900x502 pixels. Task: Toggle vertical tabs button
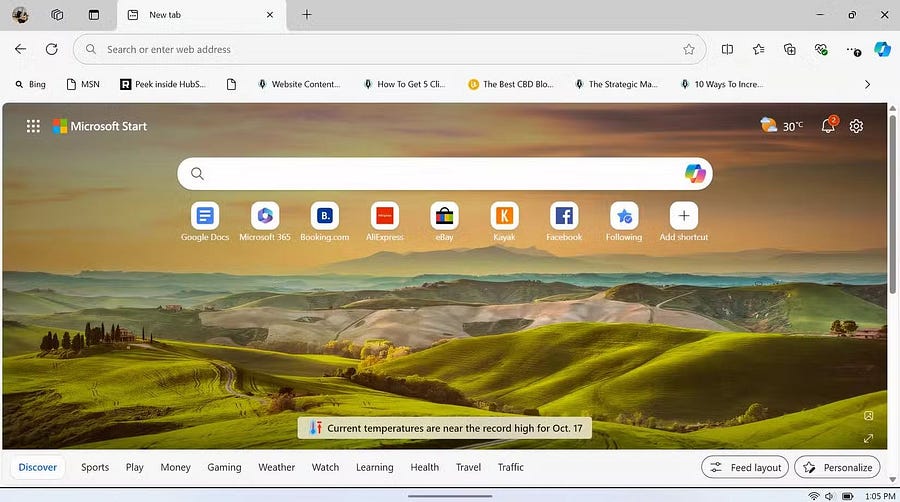click(94, 15)
